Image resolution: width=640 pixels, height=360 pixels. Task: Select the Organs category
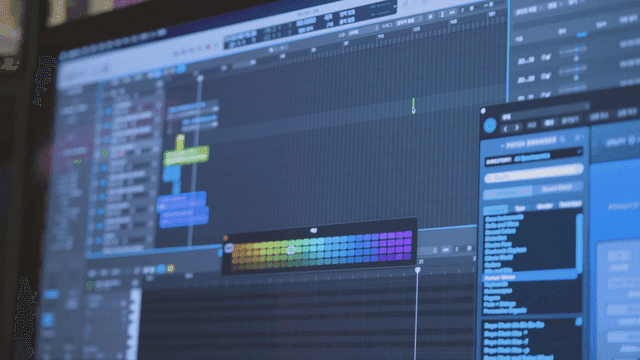point(492,298)
